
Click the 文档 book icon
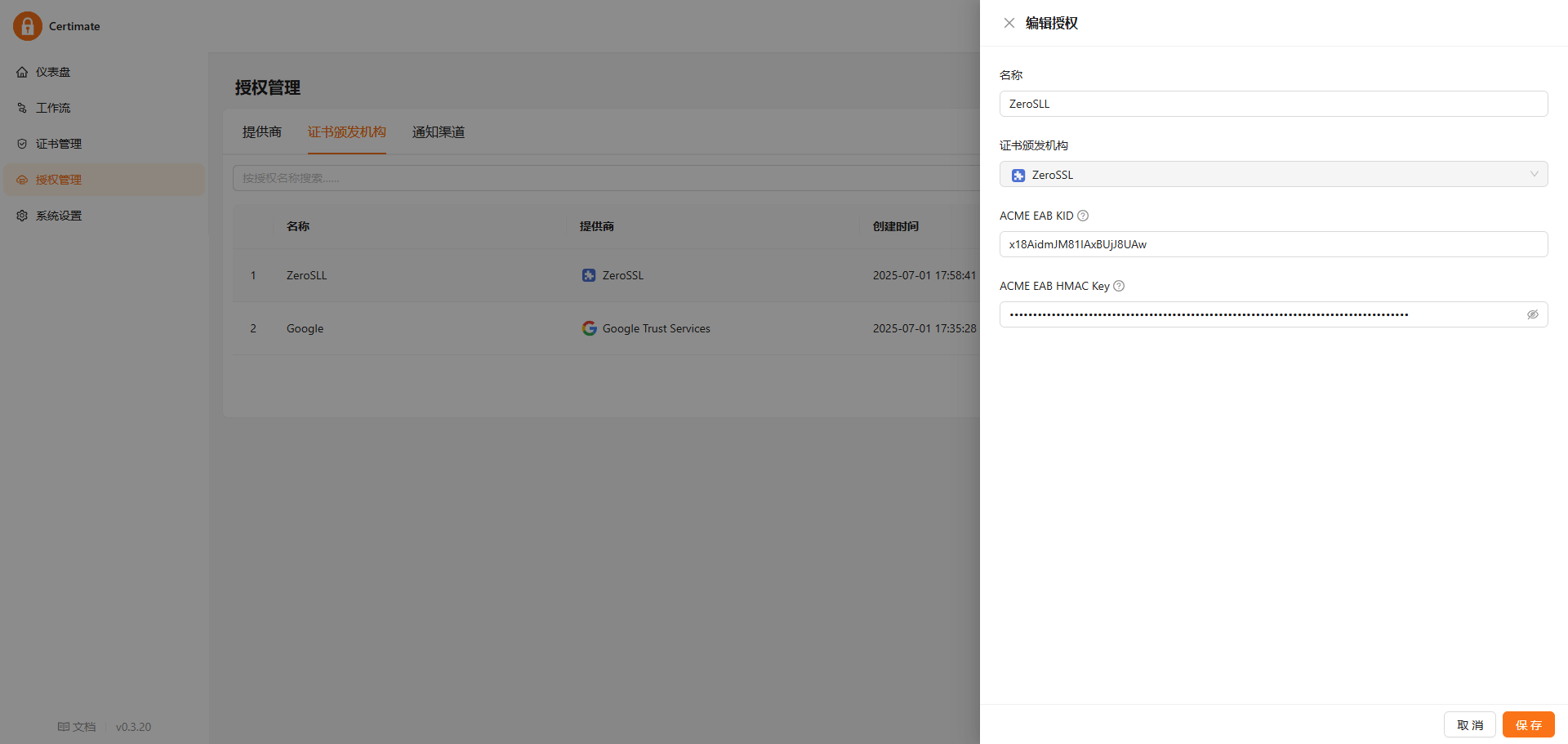point(64,727)
